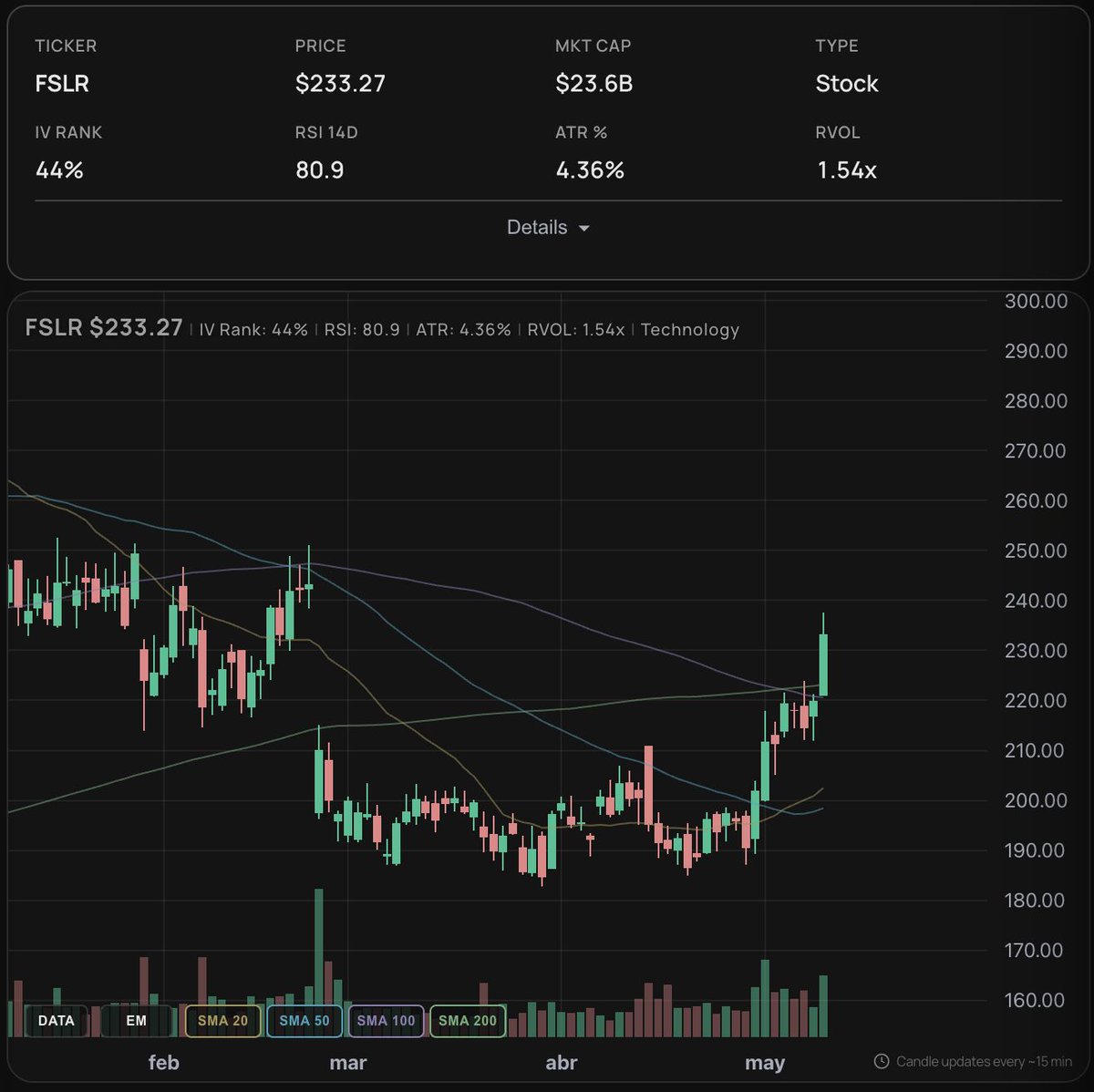Click the $233.27 price value

340,84
